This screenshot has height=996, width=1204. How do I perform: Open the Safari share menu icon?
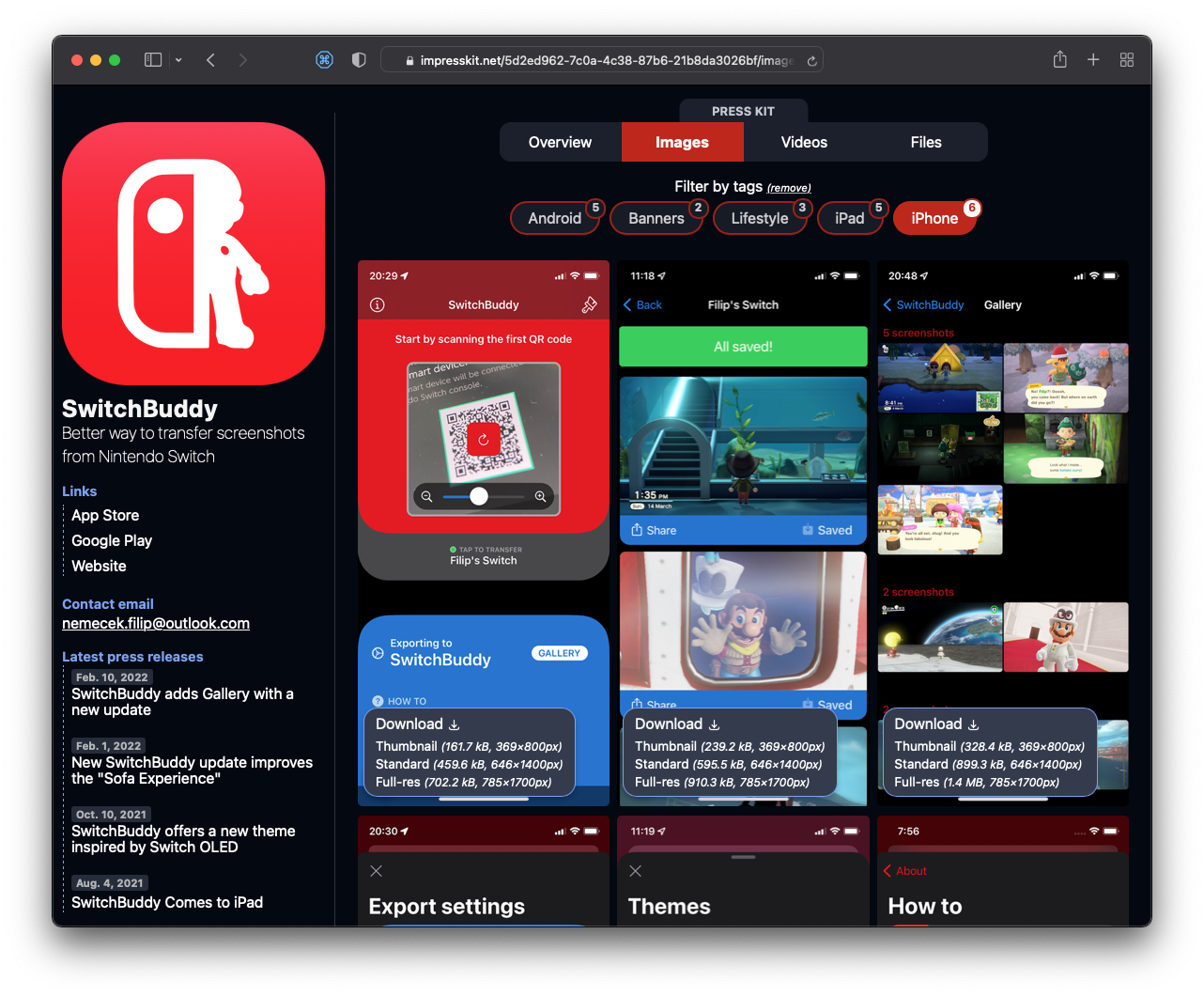pos(1059,59)
